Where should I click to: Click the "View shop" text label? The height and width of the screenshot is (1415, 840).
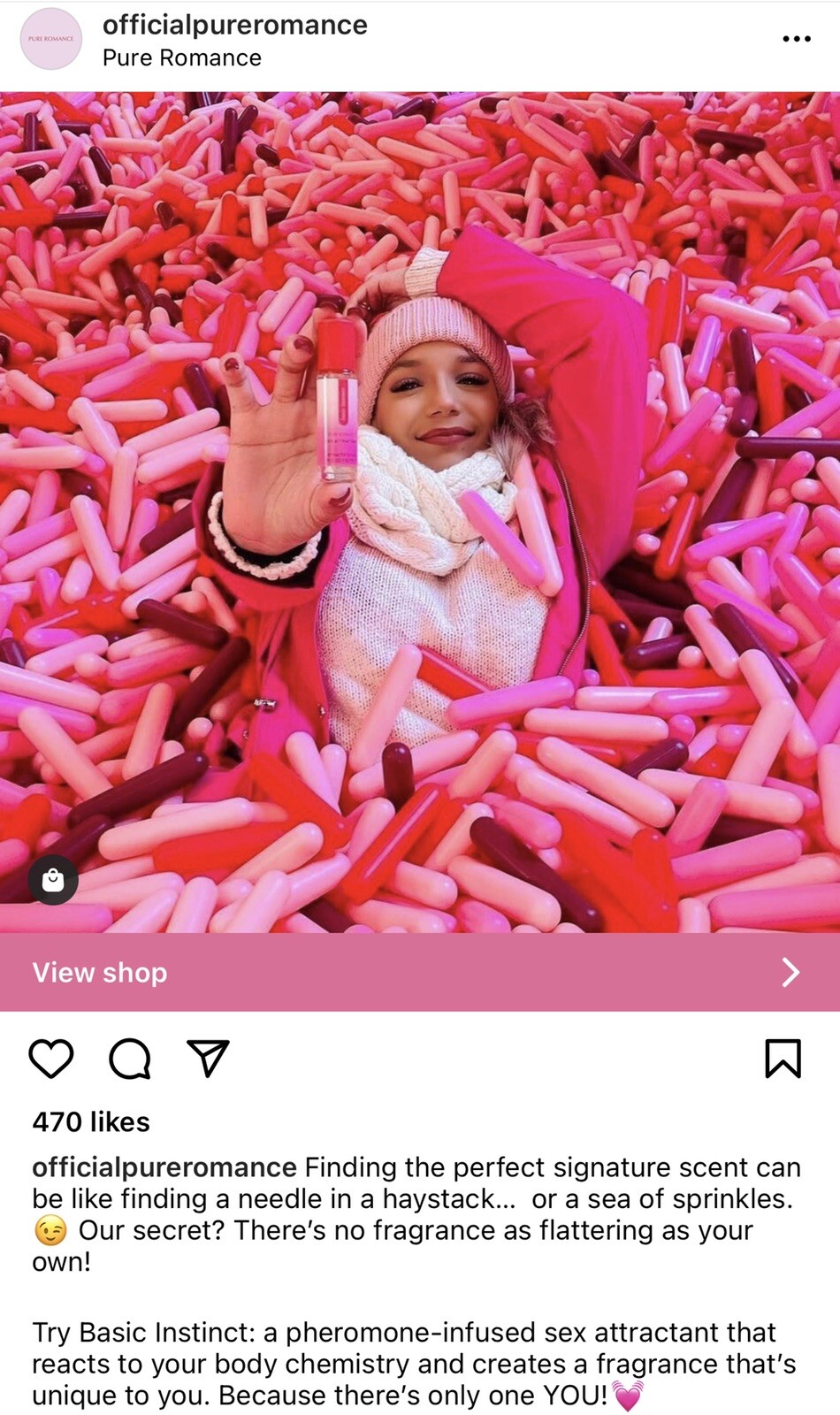coord(100,972)
